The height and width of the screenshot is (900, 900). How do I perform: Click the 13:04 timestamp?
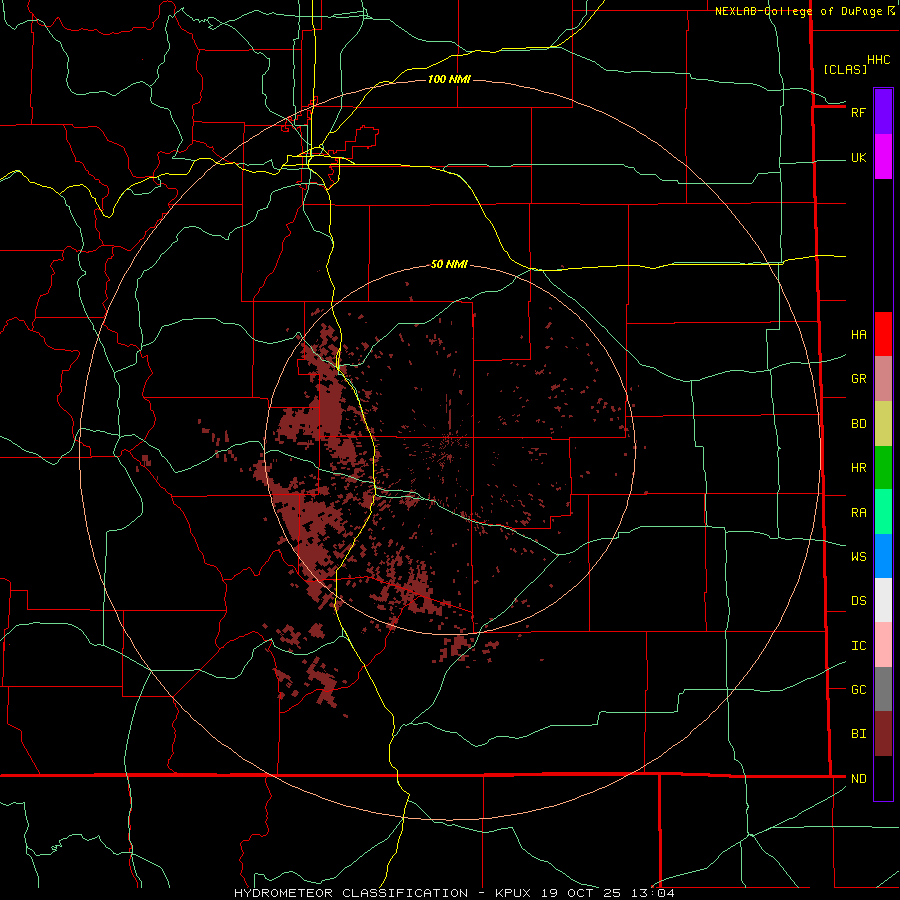tap(653, 893)
